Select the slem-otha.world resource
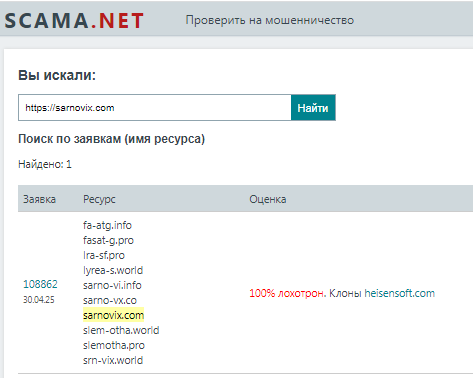The width and height of the screenshot is (473, 378). click(x=121, y=330)
